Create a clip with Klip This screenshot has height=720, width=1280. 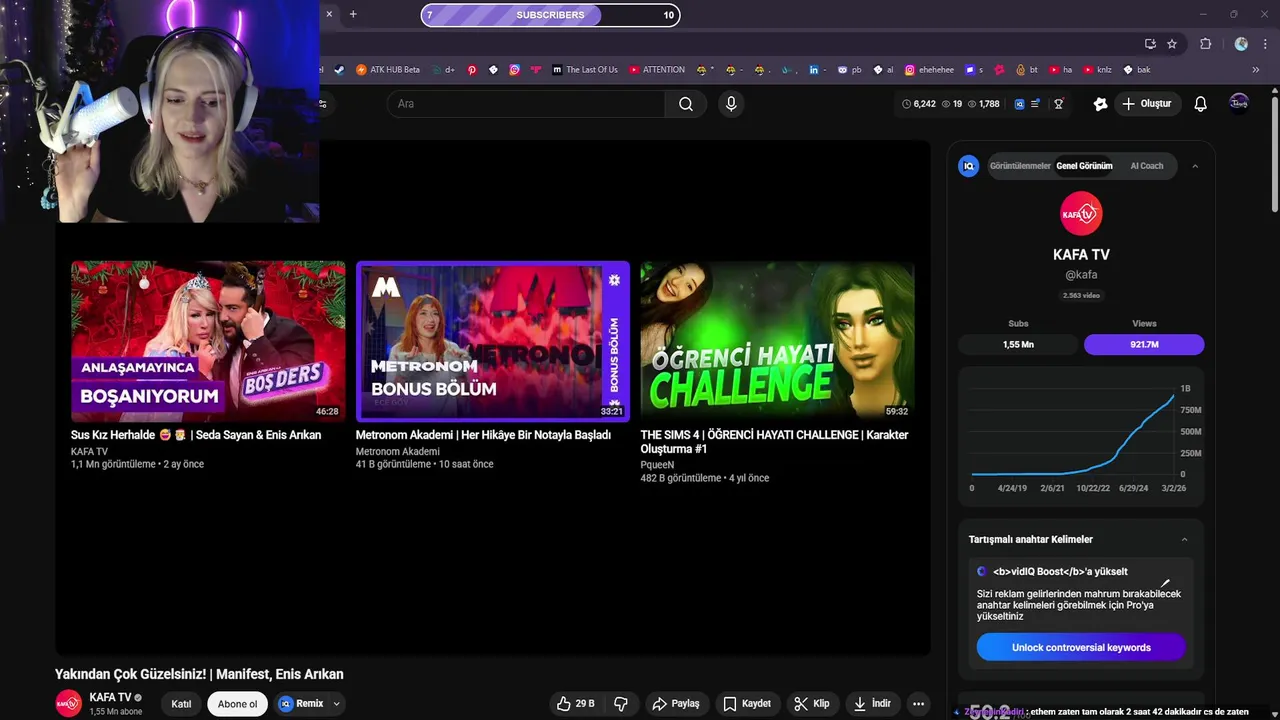[x=812, y=703]
